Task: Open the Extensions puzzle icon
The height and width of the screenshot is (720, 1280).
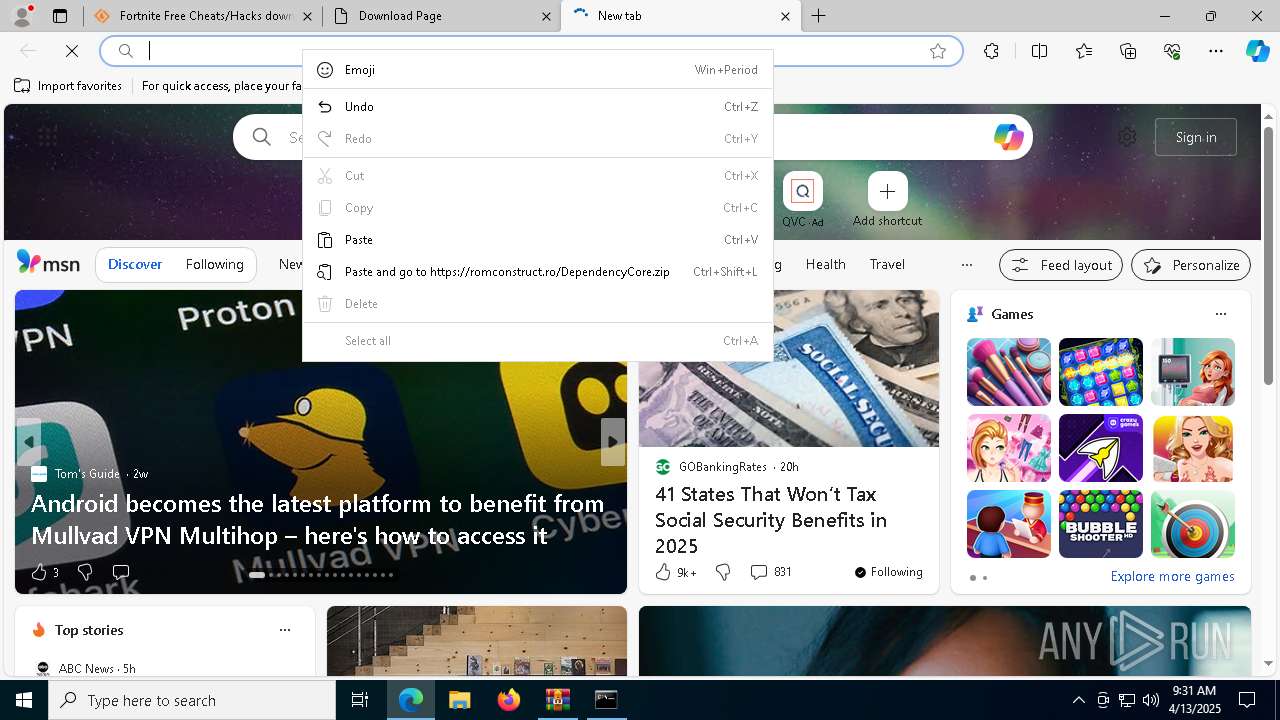Action: pyautogui.click(x=991, y=51)
